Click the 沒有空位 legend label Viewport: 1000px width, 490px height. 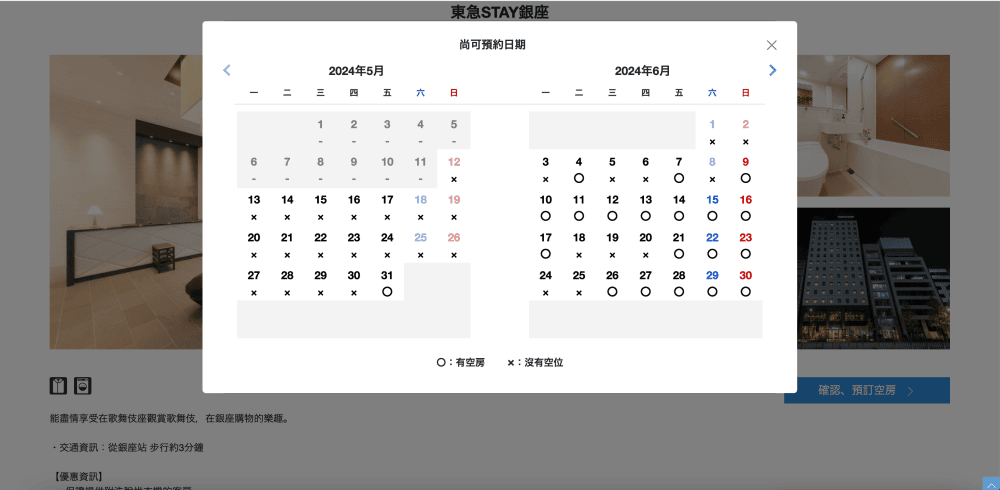[544, 362]
